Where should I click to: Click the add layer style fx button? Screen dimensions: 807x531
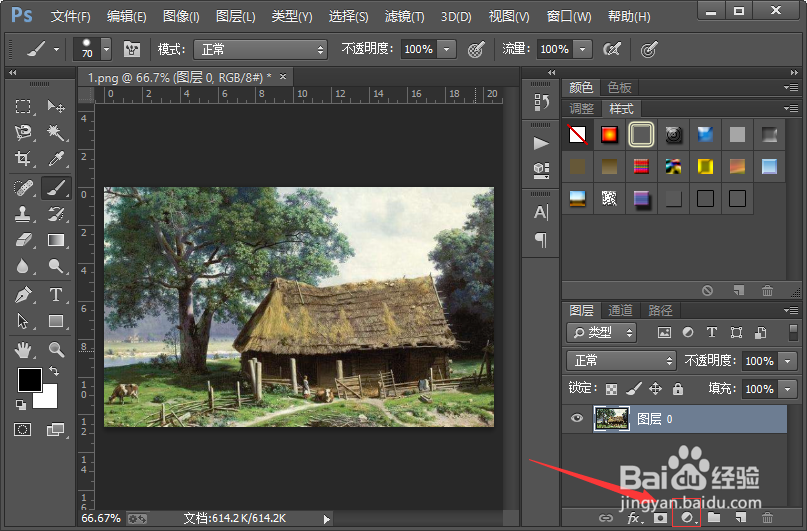[634, 518]
